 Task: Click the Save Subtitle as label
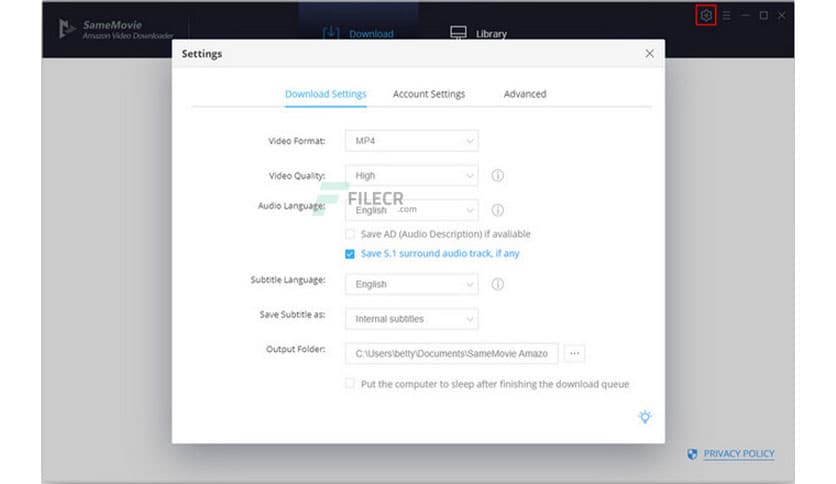[x=292, y=314]
